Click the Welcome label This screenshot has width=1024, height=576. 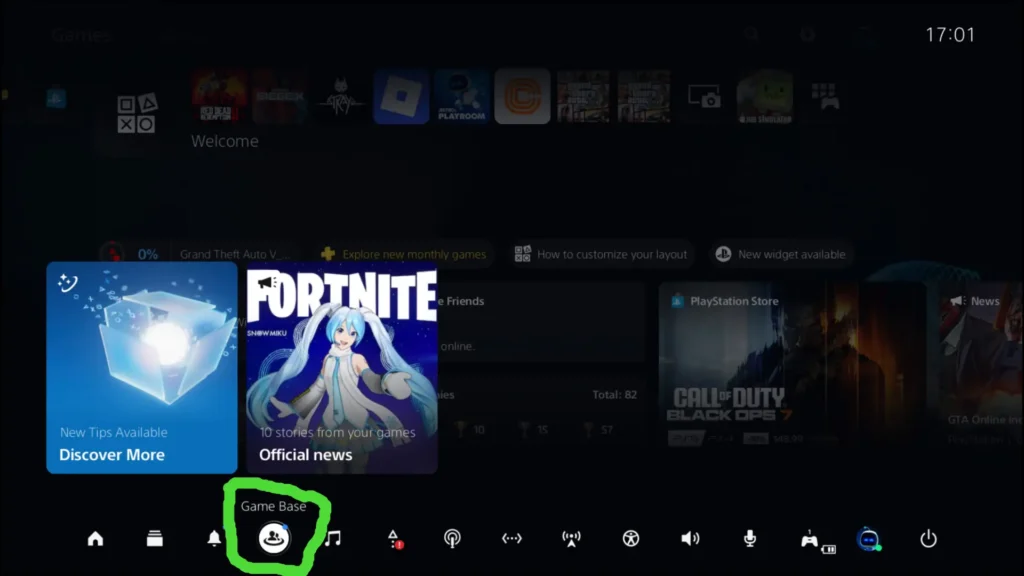[x=225, y=141]
